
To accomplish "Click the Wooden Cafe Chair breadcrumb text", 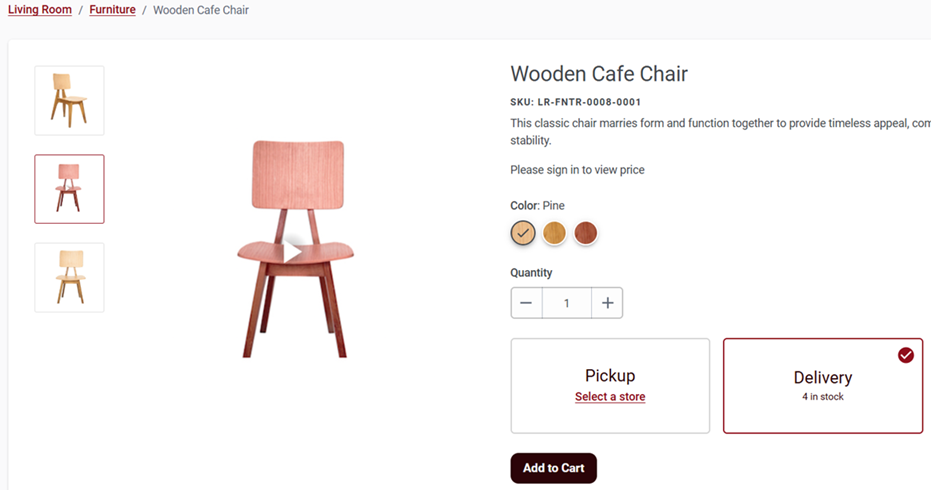I will point(201,10).
